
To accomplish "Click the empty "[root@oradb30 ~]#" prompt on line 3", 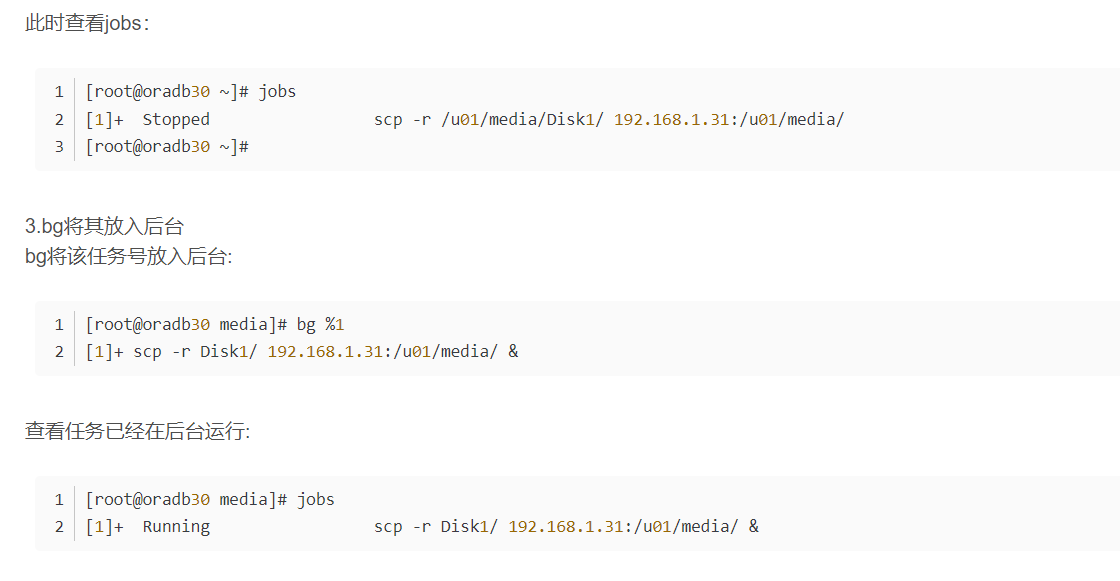I will coord(166,147).
